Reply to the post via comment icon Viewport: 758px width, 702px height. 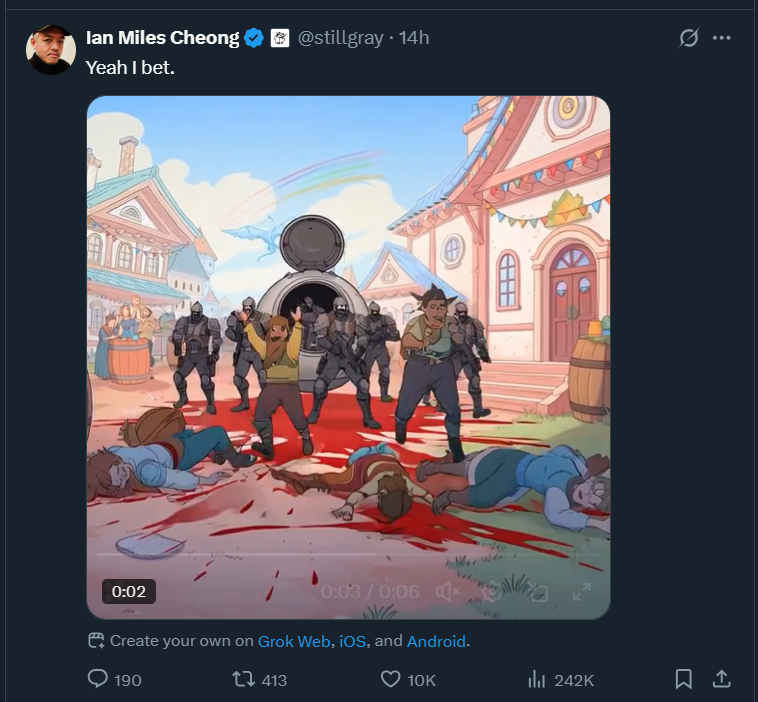[x=98, y=679]
